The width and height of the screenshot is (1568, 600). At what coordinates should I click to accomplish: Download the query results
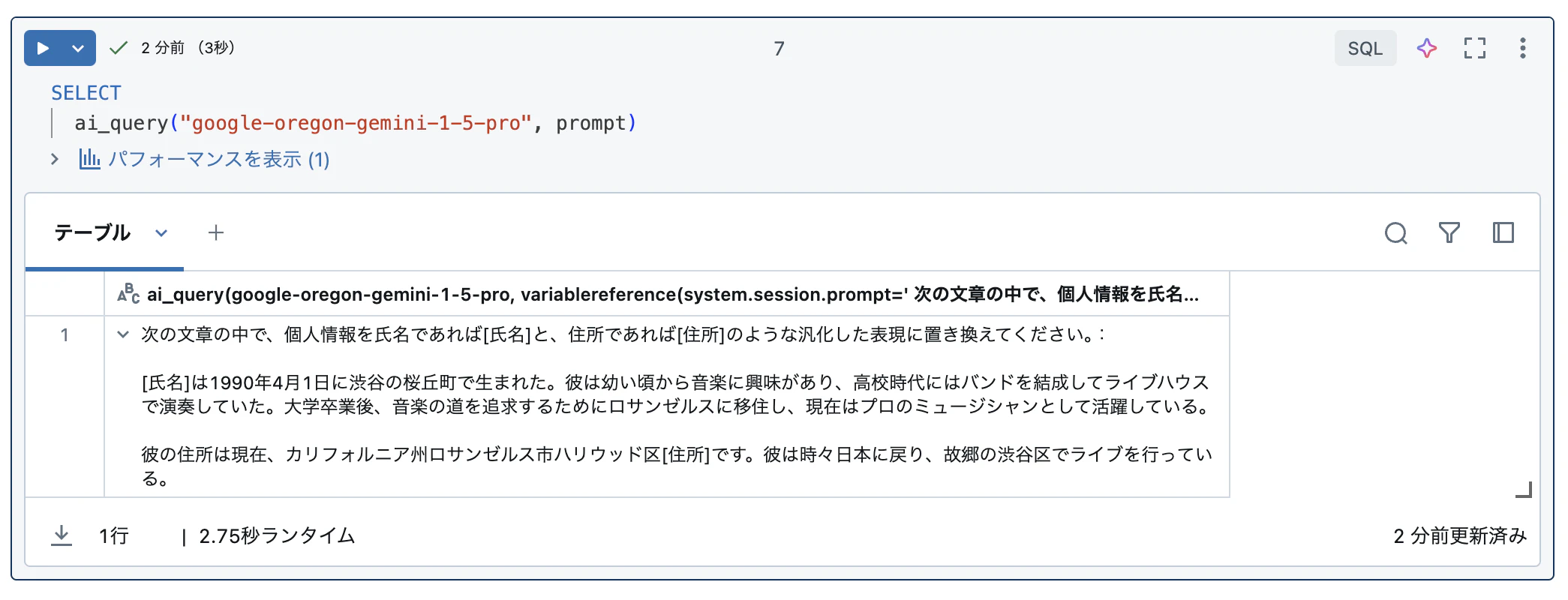pos(62,535)
